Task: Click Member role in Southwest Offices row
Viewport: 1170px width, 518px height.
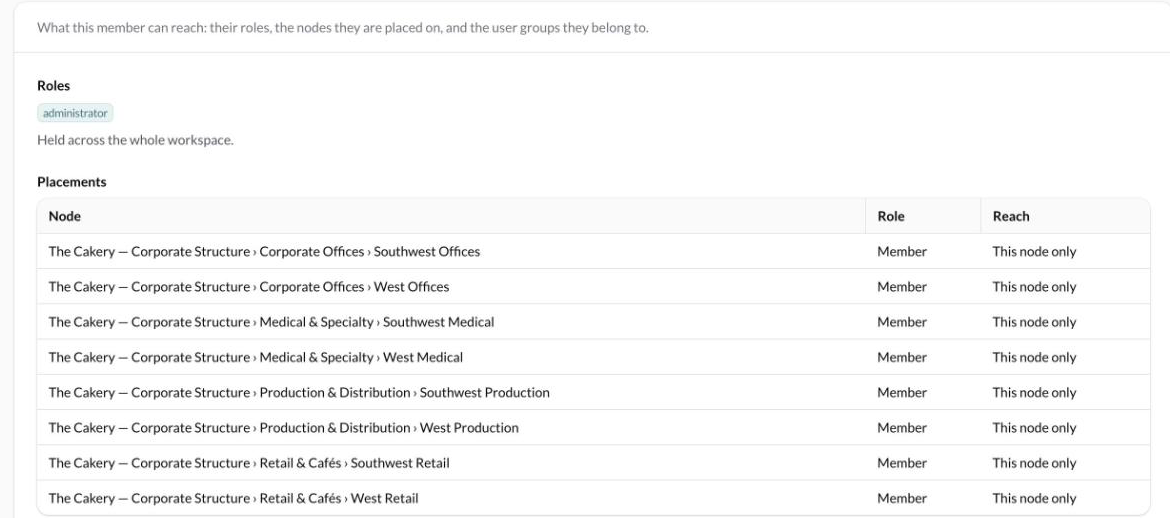Action: tap(902, 252)
